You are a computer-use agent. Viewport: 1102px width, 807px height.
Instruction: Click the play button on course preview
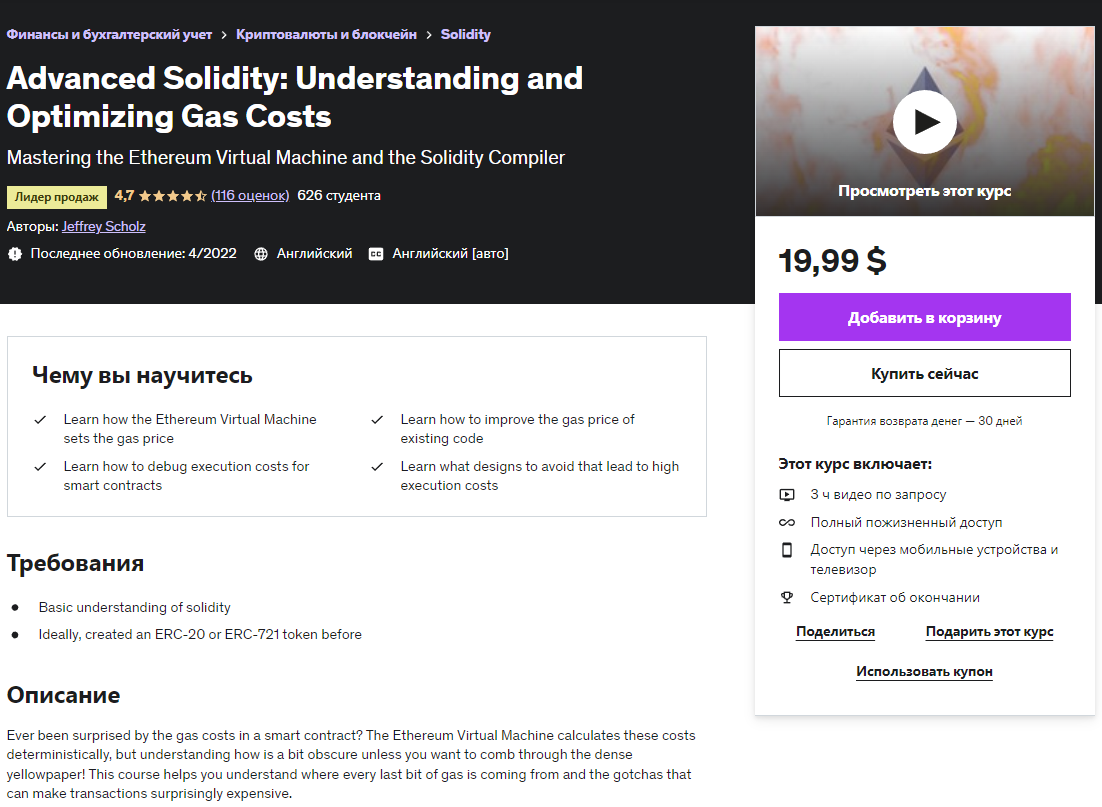pyautogui.click(x=924, y=122)
